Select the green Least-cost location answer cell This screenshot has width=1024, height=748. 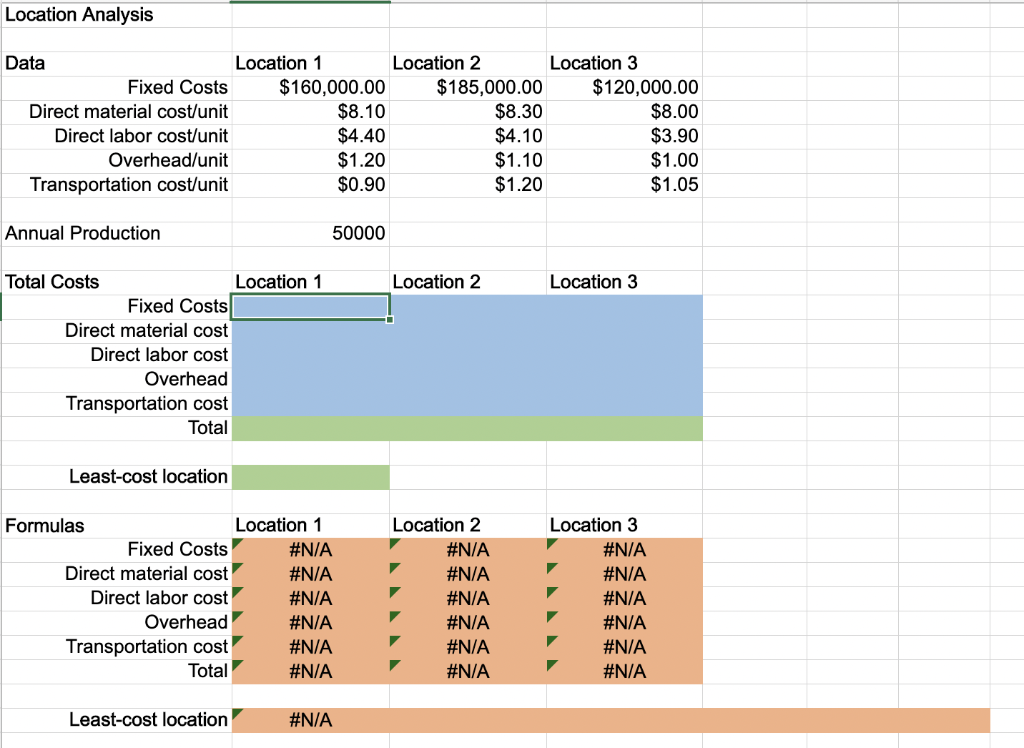(310, 477)
